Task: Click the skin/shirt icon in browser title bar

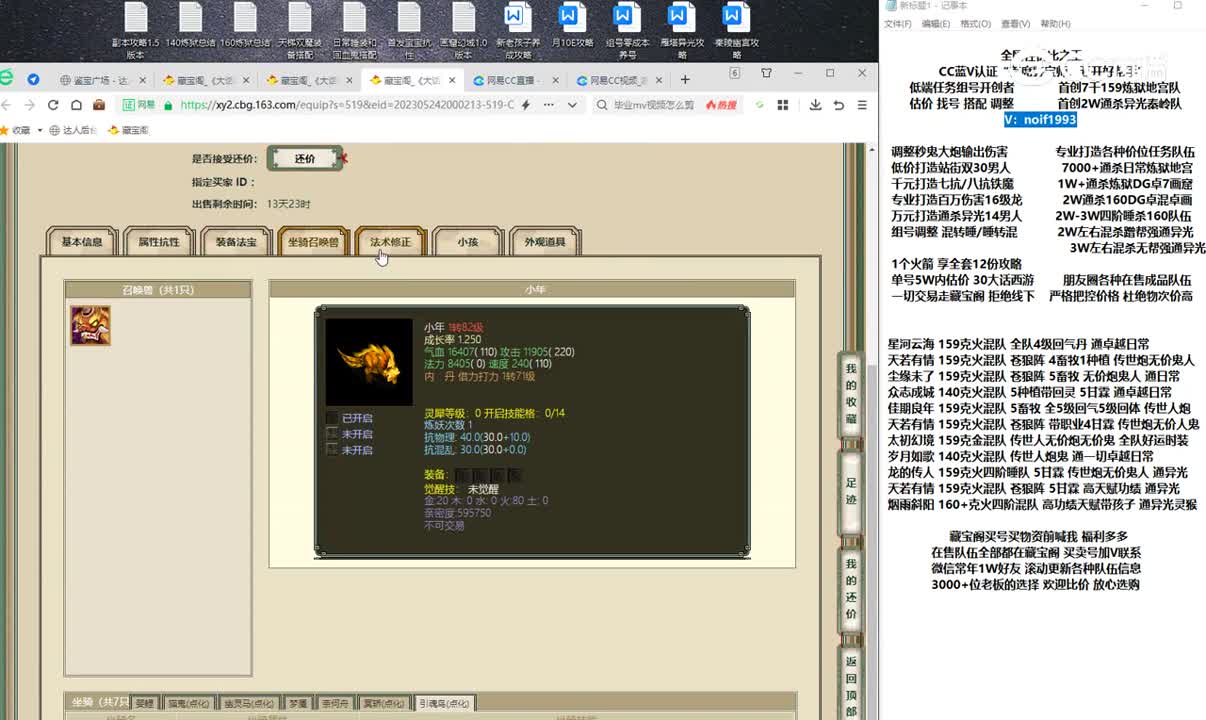Action: (x=767, y=73)
